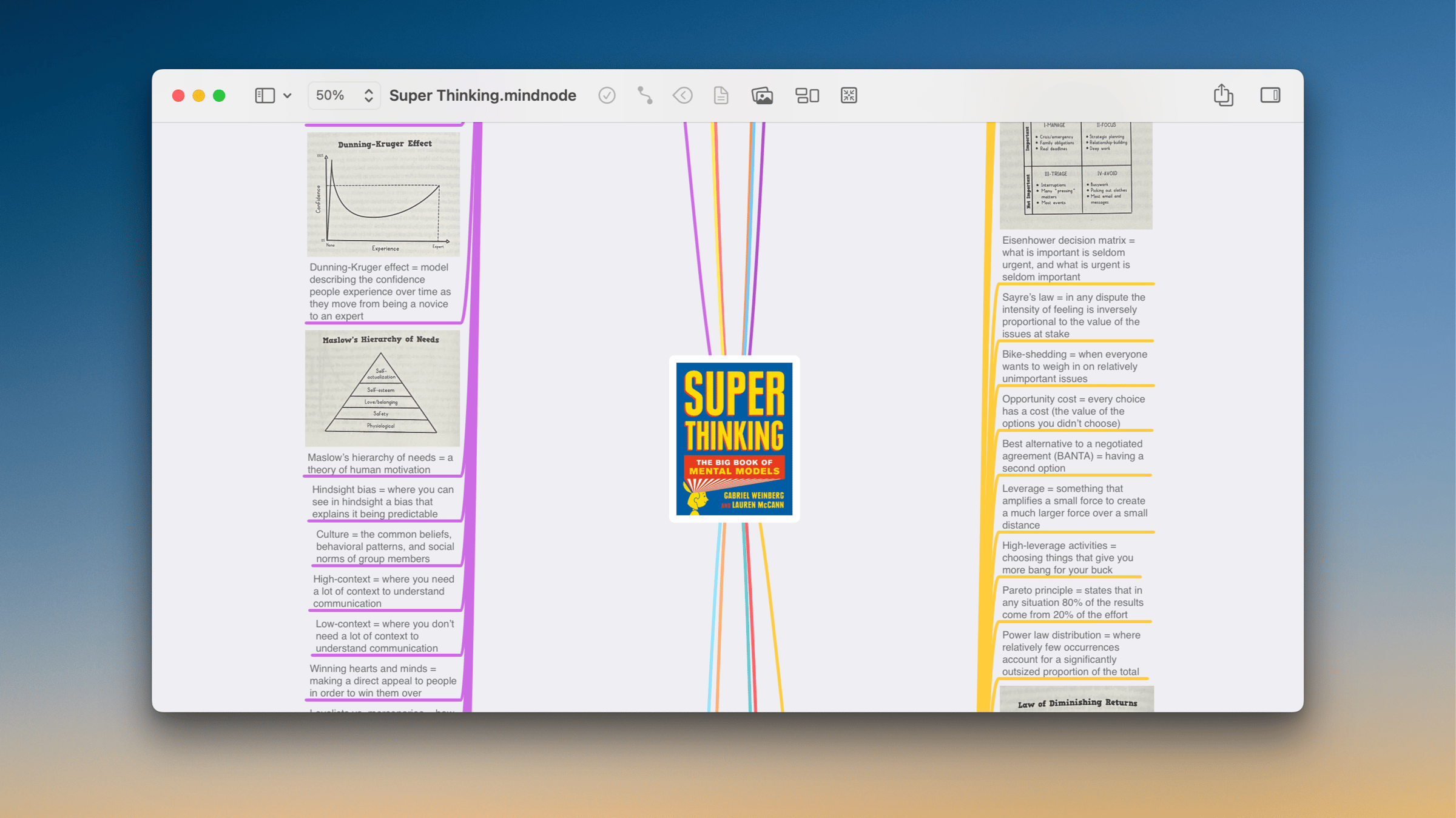Viewport: 1456px width, 818px height.
Task: Click the fold branch arrow icon
Action: (682, 95)
